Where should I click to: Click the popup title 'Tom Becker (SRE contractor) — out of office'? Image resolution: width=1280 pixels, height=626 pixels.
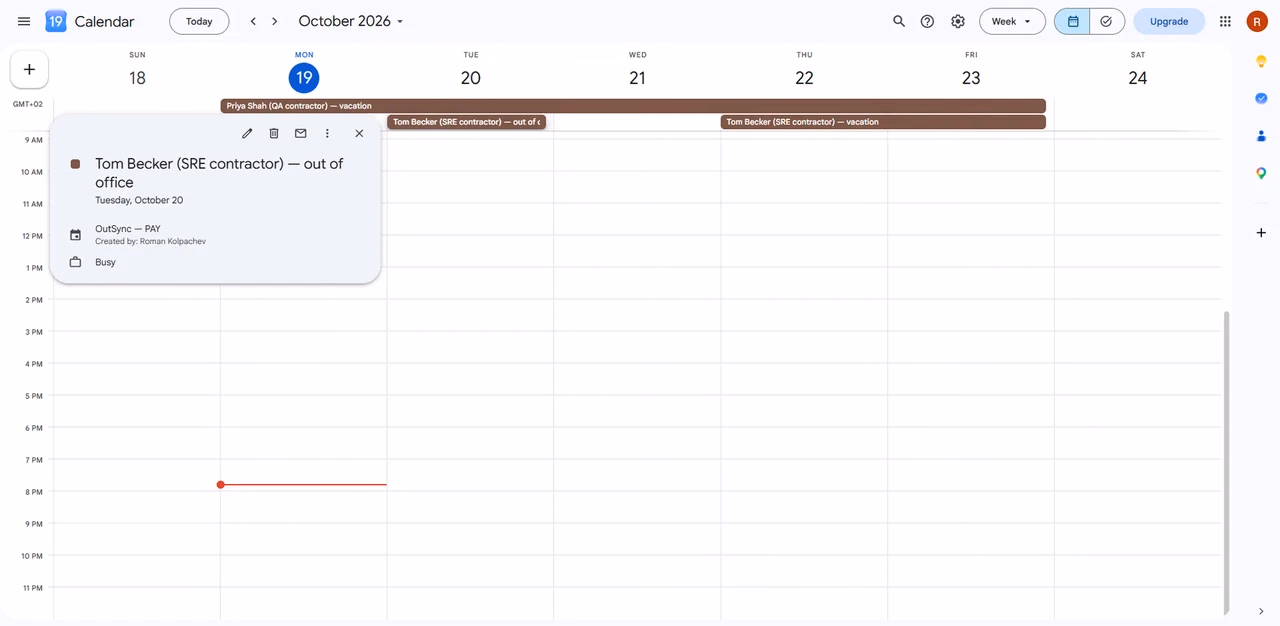(x=219, y=173)
